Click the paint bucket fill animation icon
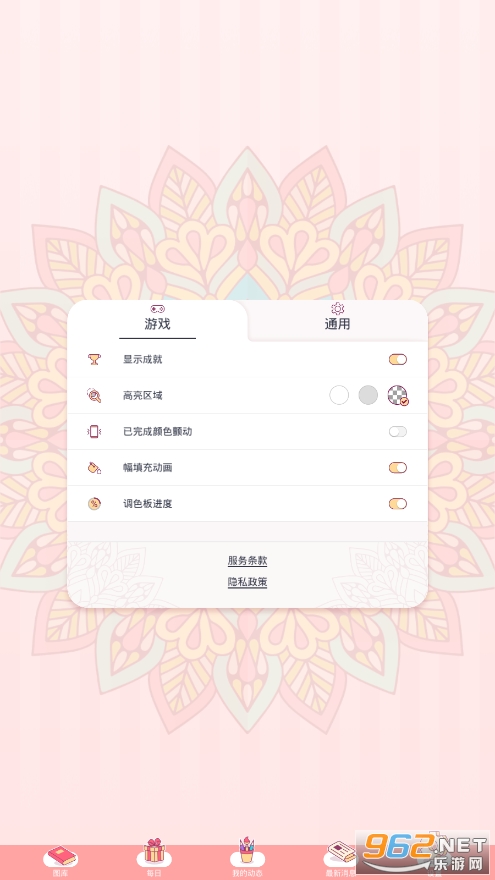Screen dimensions: 495x880 coord(94,468)
